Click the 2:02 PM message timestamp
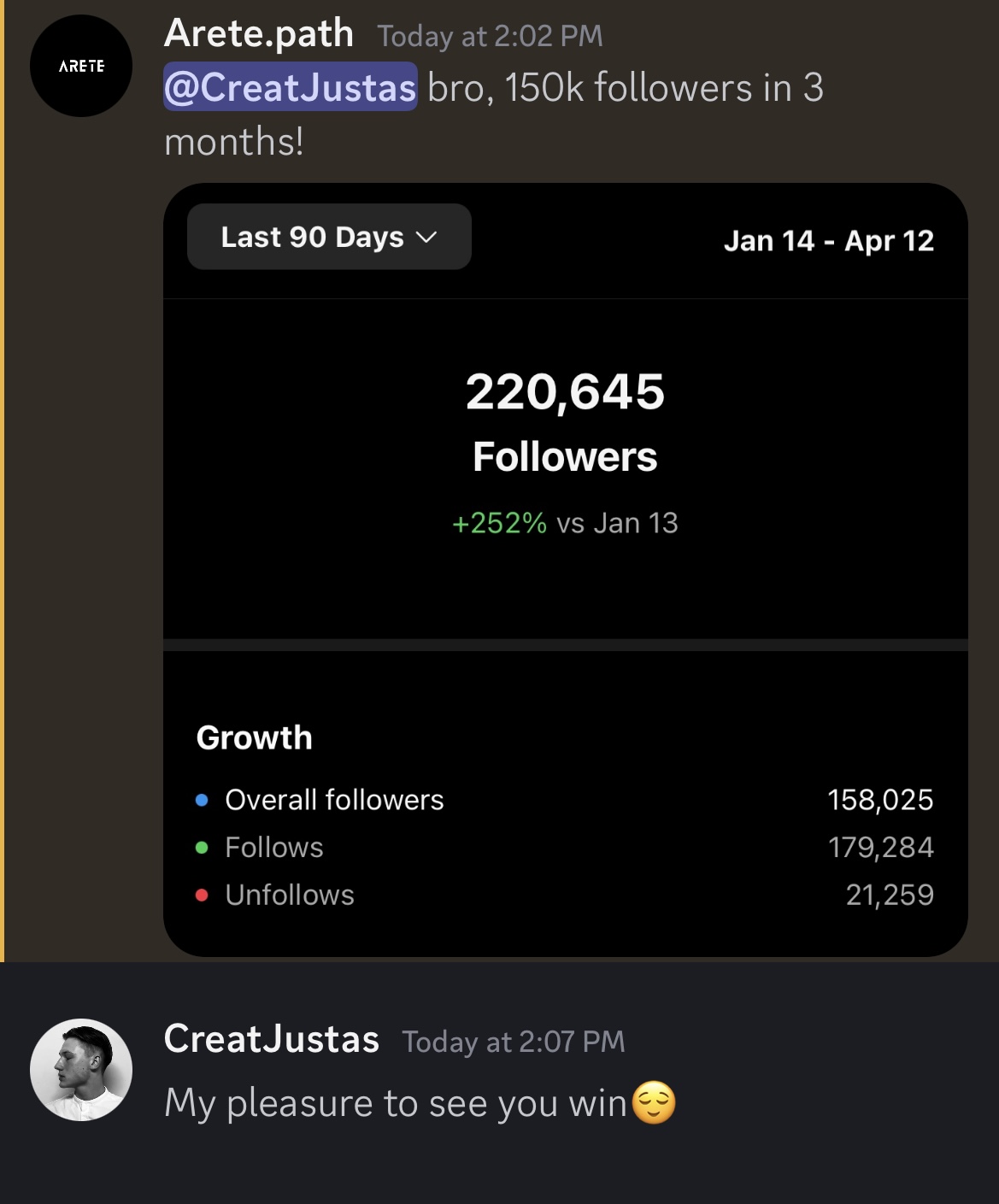Screen dimensions: 999x1204 click(490, 36)
